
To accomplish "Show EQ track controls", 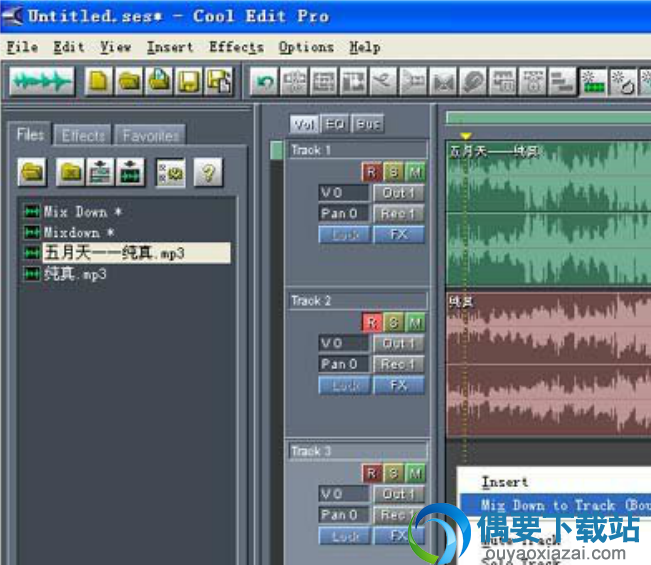I will pyautogui.click(x=335, y=124).
